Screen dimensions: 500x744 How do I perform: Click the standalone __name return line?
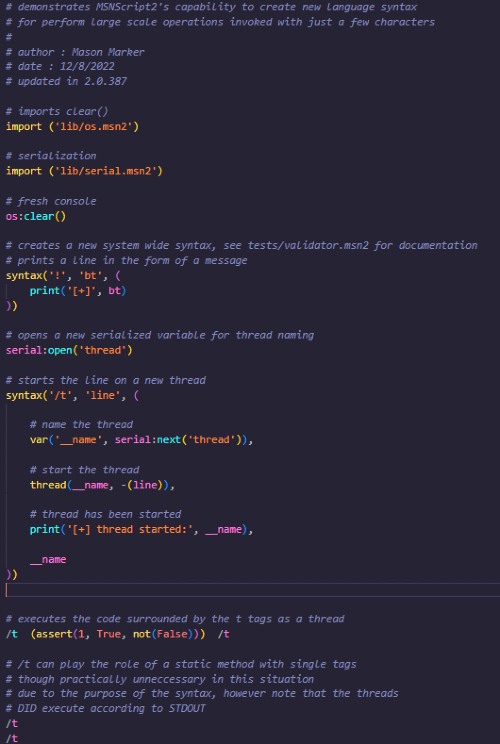(x=48, y=559)
